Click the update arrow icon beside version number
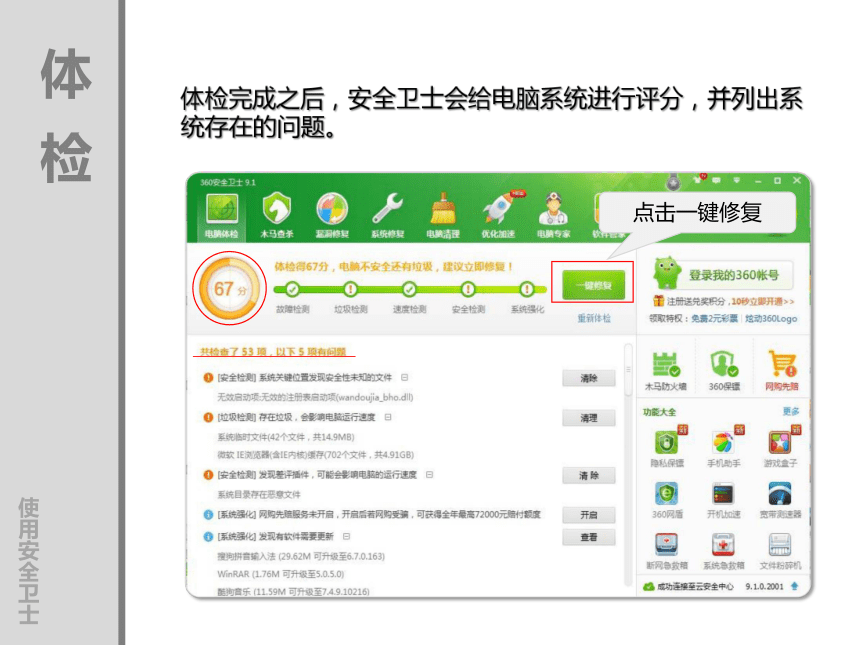This screenshot has width=860, height=645. click(794, 586)
